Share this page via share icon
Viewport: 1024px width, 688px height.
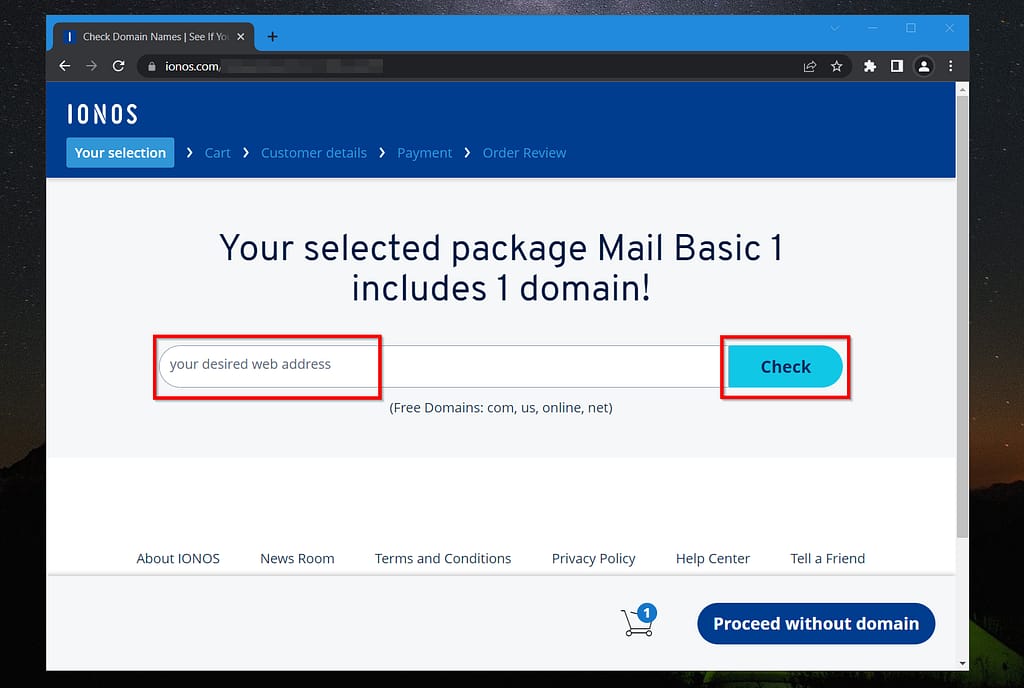coord(810,66)
